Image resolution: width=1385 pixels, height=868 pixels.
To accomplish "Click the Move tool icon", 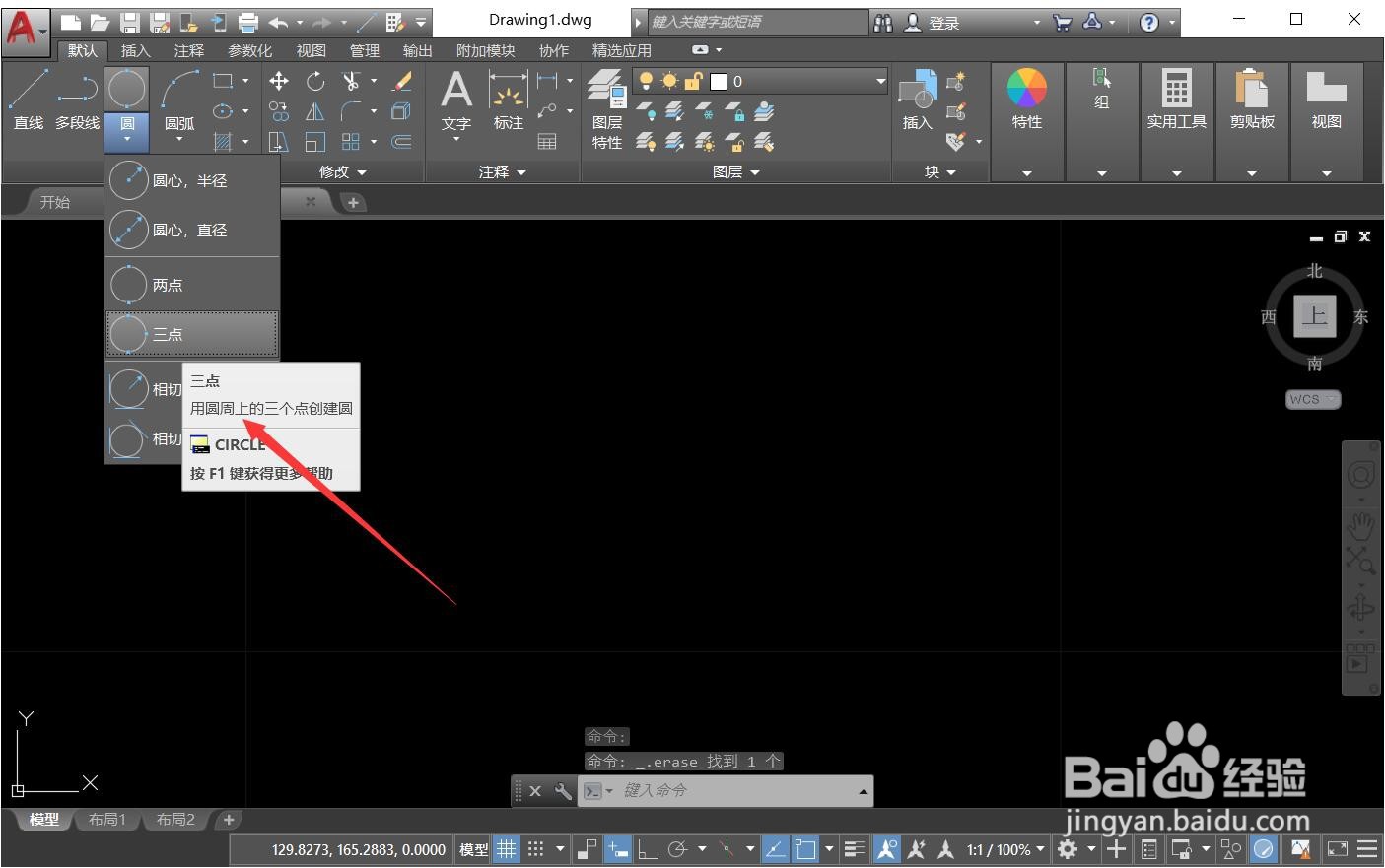I will click(279, 81).
